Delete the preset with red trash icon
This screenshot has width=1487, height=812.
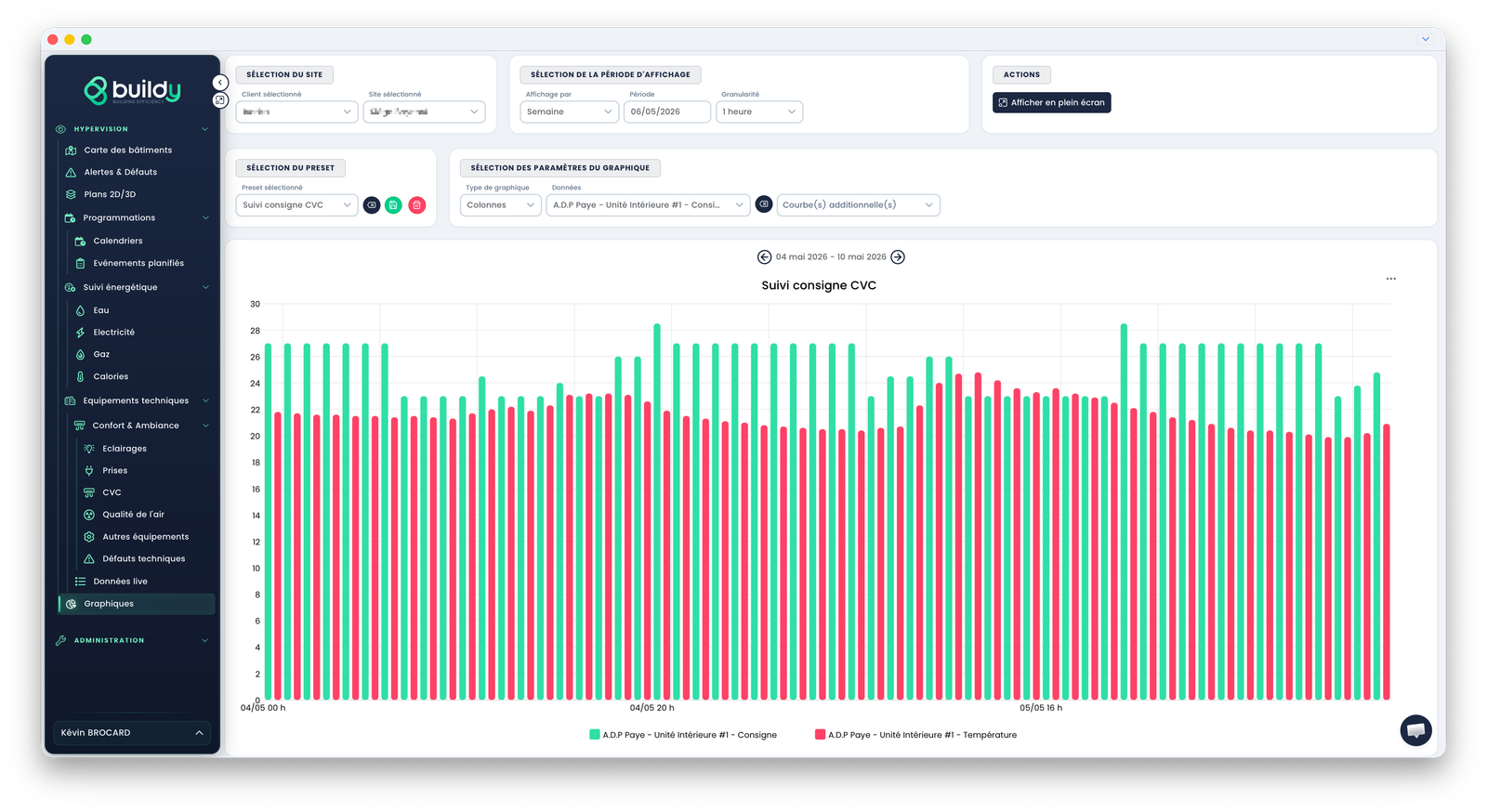pos(416,205)
